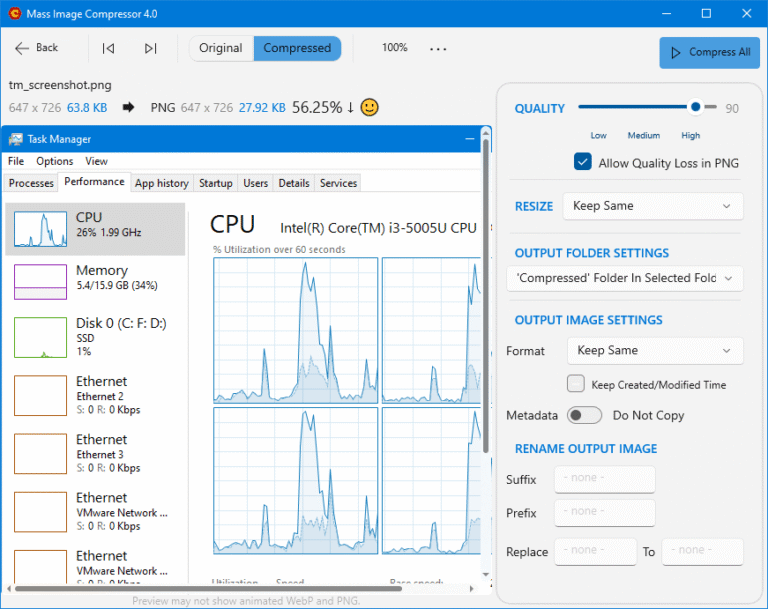The image size is (768, 609).
Task: Click the Performance tab in preview
Action: (94, 182)
